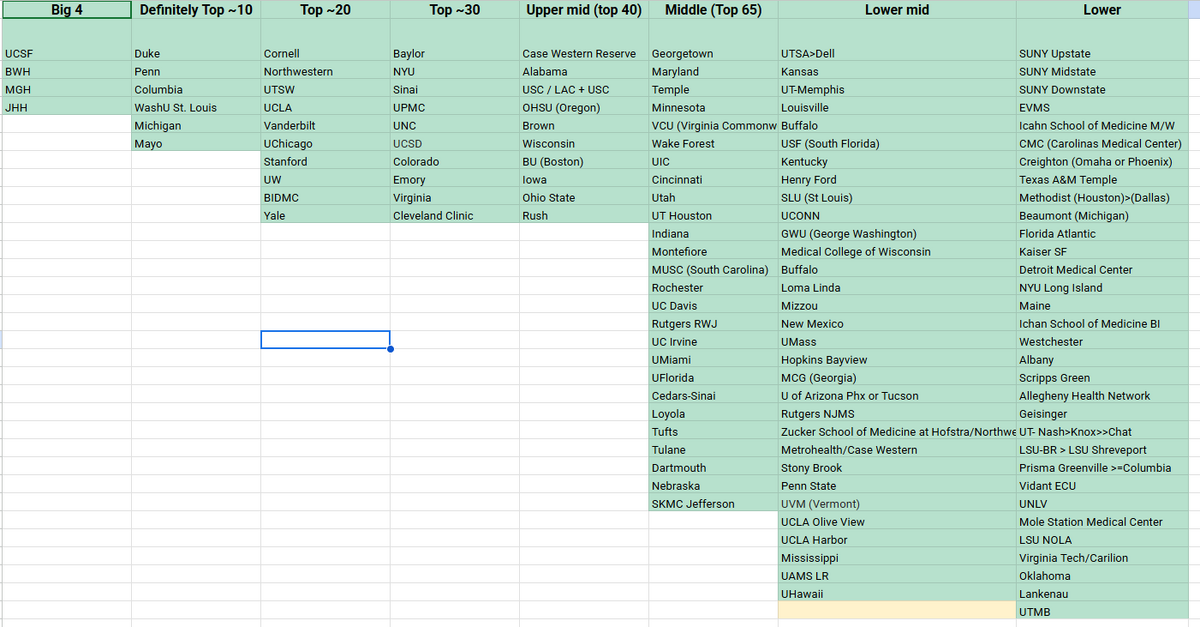Viewport: 1200px width, 627px height.
Task: Select the "Upper mid (top 40)" header cell
Action: pyautogui.click(x=583, y=10)
